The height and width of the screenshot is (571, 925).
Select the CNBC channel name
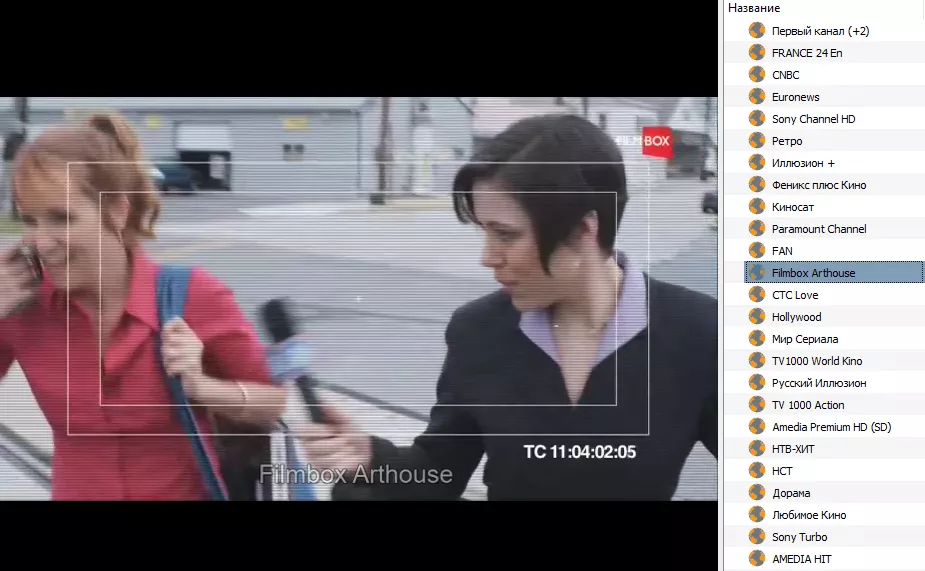point(785,75)
